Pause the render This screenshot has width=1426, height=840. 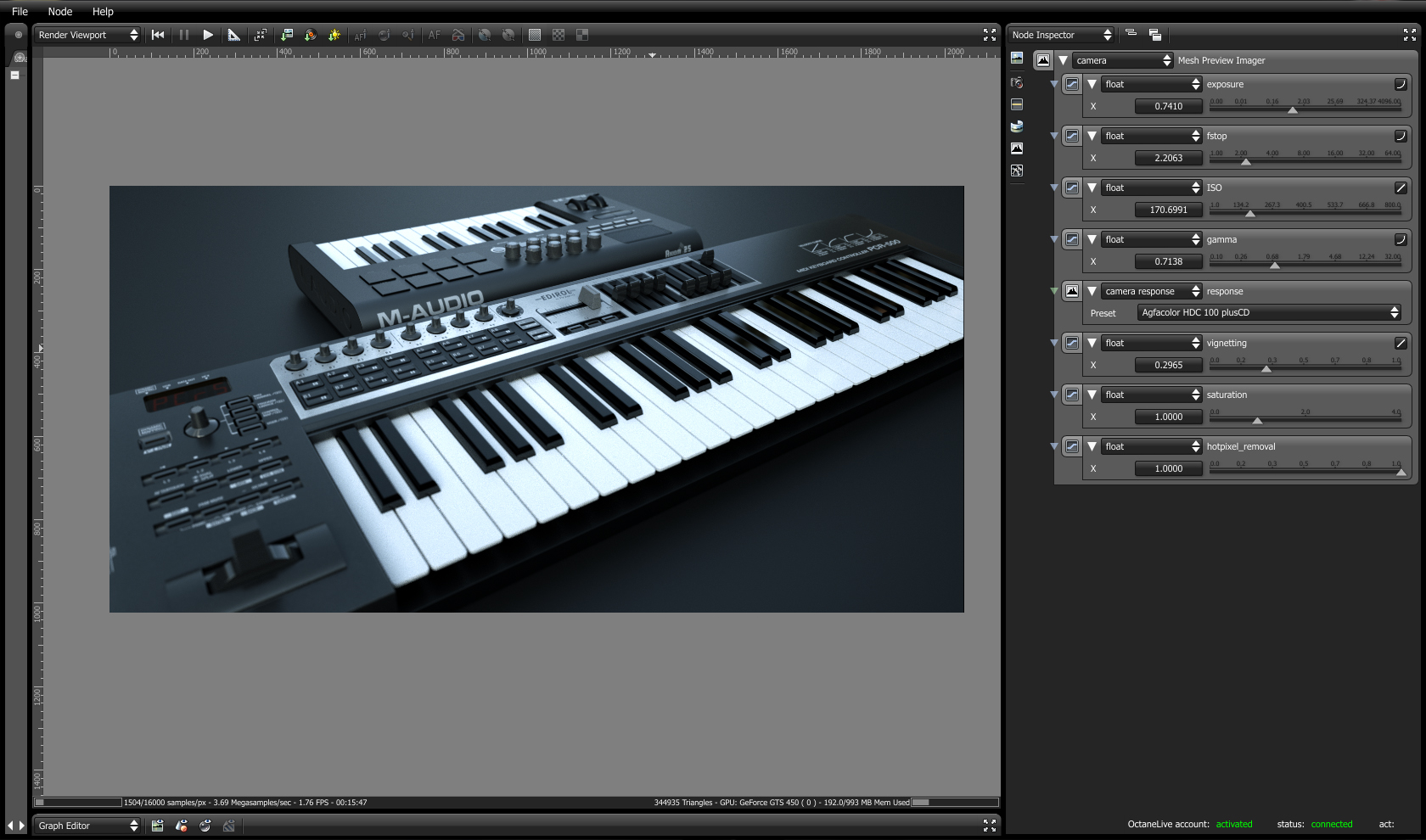184,35
